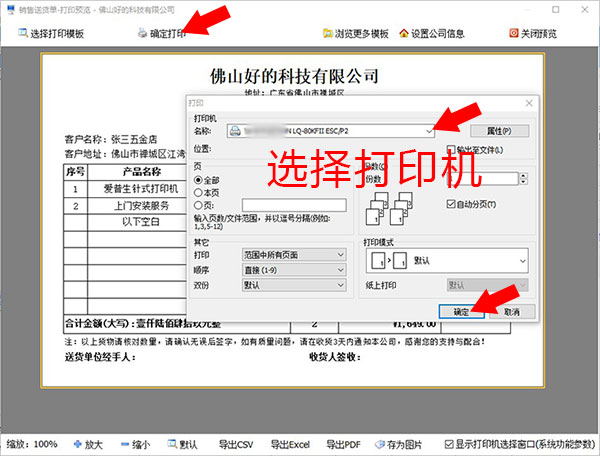Click the 关闭预览 red icon
600x456 pixels.
point(514,33)
